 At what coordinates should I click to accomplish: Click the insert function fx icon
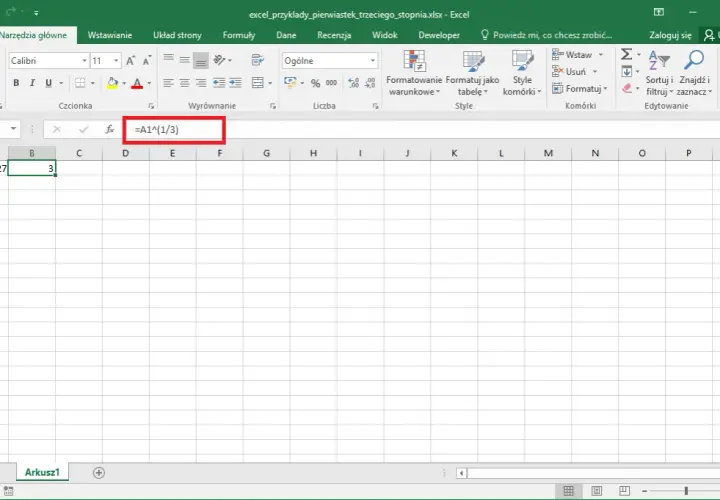(x=110, y=129)
